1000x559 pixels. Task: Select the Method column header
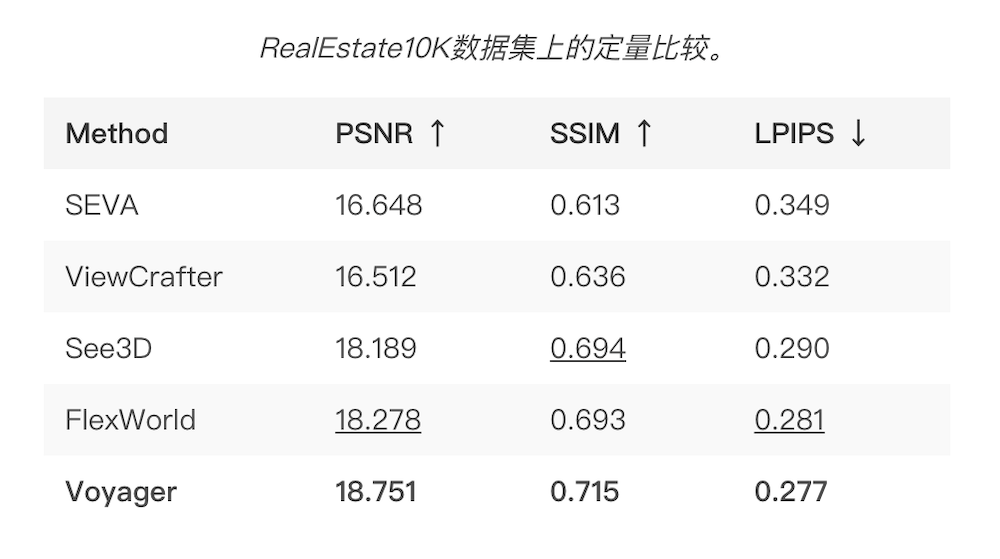(x=116, y=134)
